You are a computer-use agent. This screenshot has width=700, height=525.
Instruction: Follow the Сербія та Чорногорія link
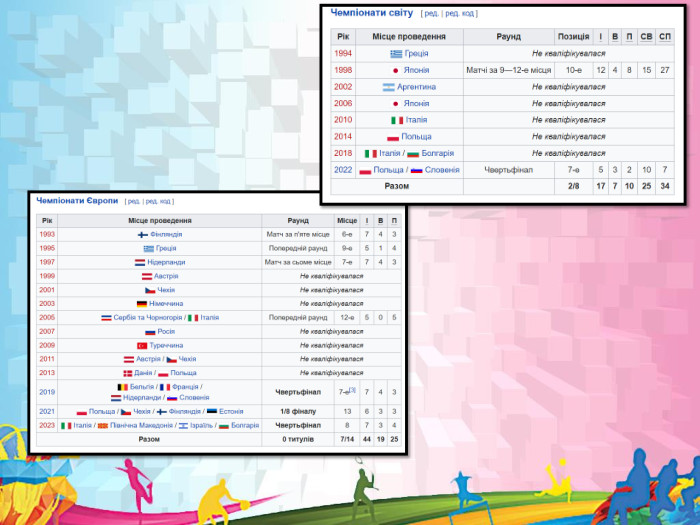148,317
